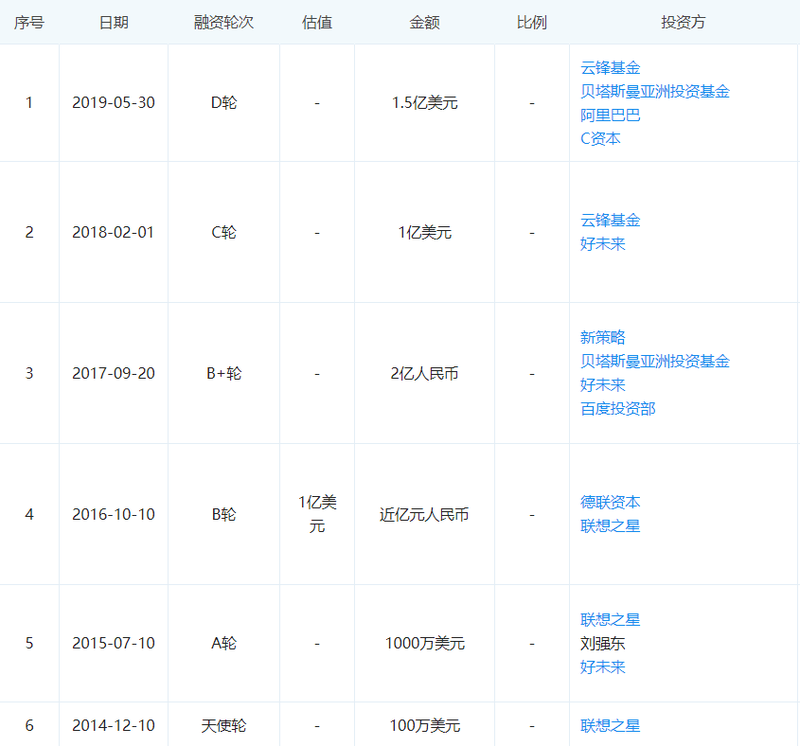Viewport: 800px width, 746px height.
Task: Select the 近亿元人民币 amount cell
Action: 424,514
